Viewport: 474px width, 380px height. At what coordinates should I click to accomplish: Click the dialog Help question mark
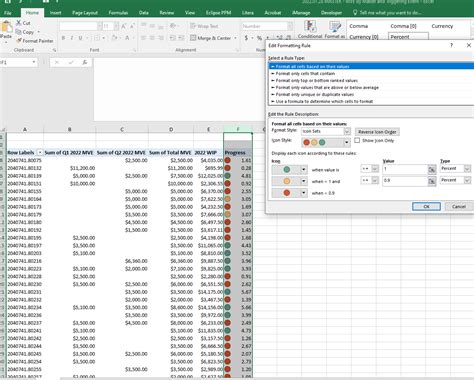[451, 45]
